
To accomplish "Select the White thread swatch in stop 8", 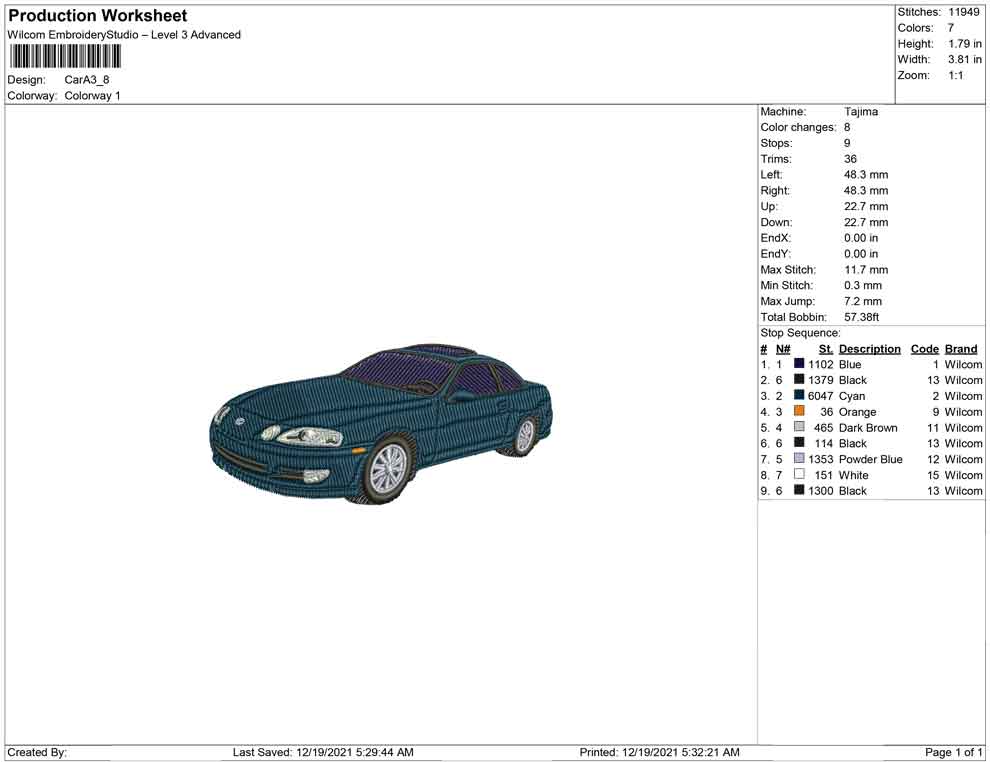I will 798,475.
